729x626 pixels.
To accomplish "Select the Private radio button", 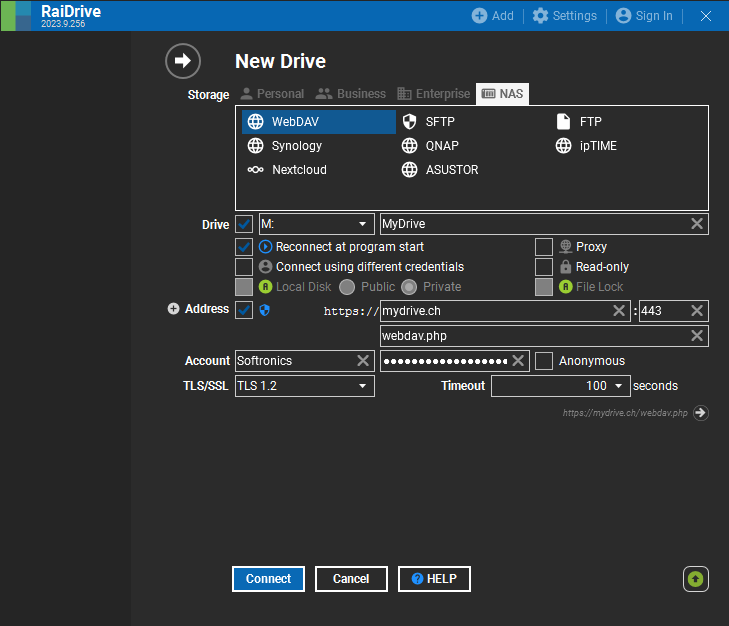I will [x=409, y=287].
